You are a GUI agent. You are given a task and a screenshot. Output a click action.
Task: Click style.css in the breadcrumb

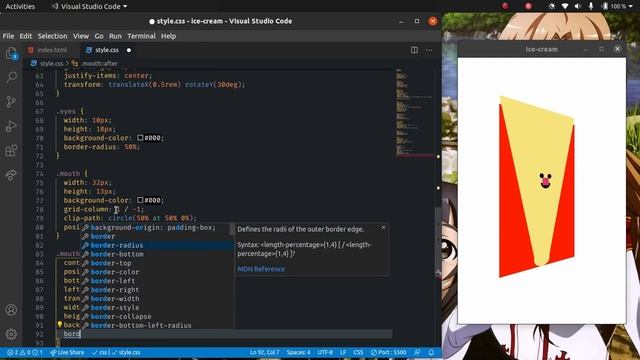(51, 64)
